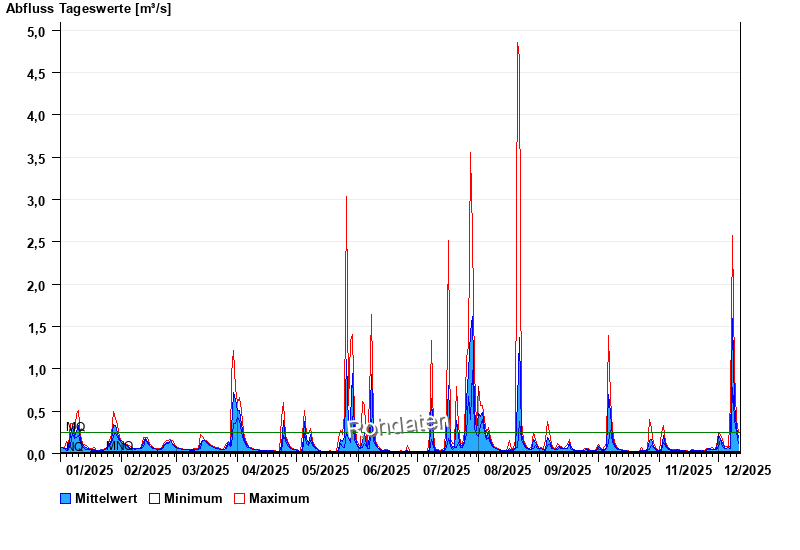
Task: Click the 1,0 y-axis value
Action: pyautogui.click(x=36, y=370)
